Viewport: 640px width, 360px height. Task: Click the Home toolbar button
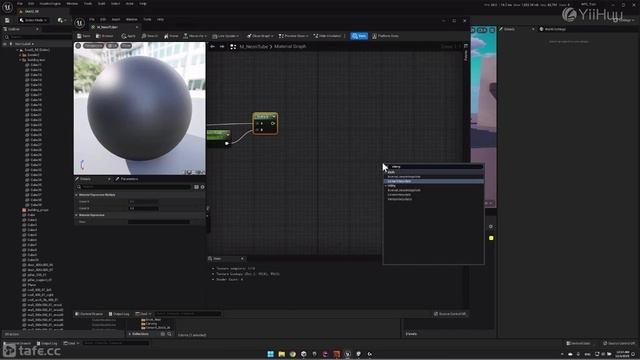(x=171, y=36)
